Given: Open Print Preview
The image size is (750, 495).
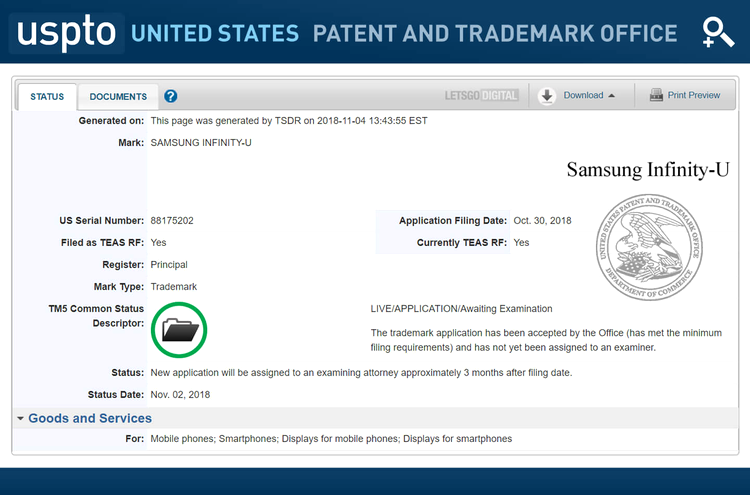Looking at the screenshot, I should pos(685,95).
